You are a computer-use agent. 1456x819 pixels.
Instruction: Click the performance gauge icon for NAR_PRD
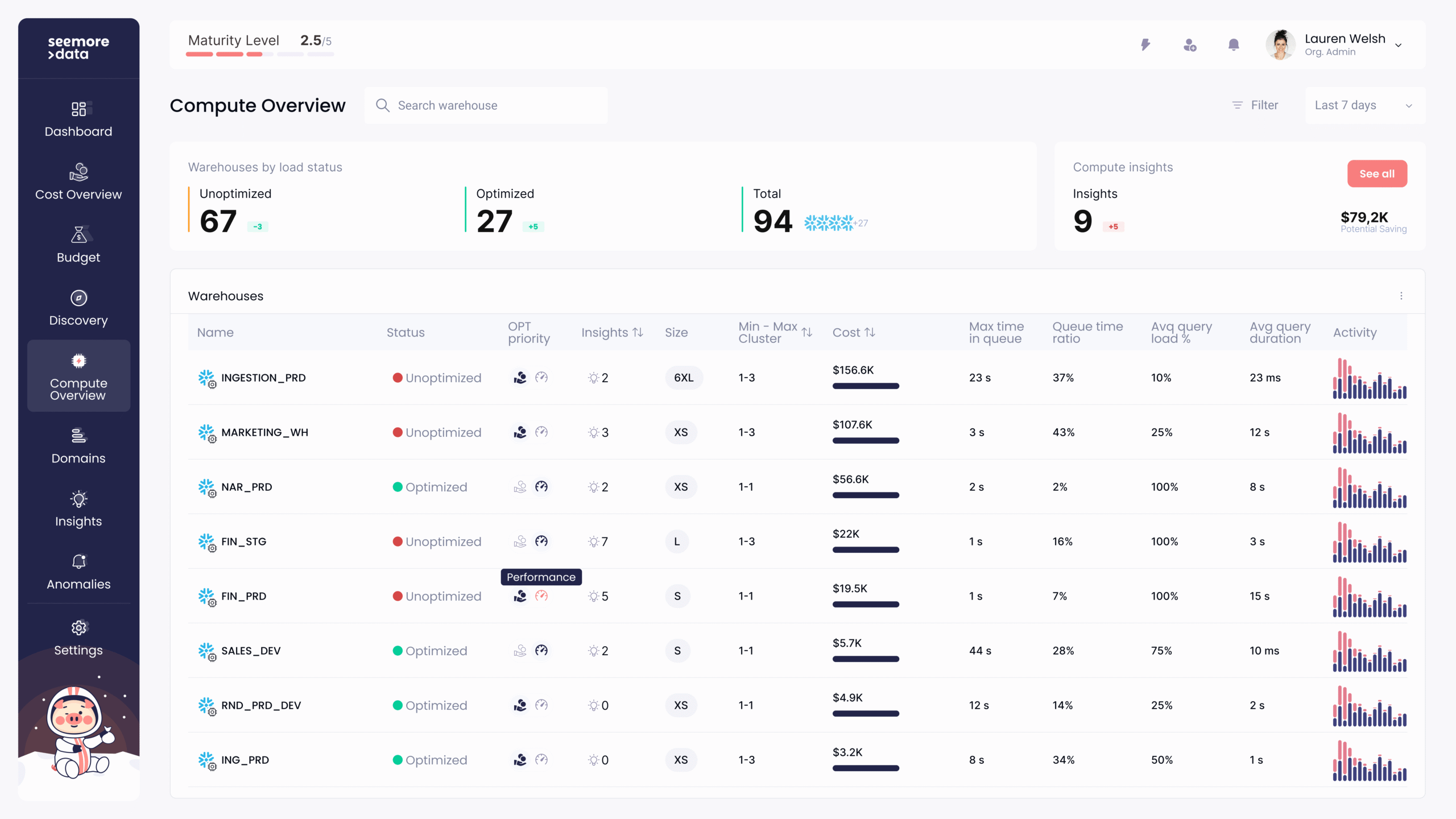coord(541,487)
